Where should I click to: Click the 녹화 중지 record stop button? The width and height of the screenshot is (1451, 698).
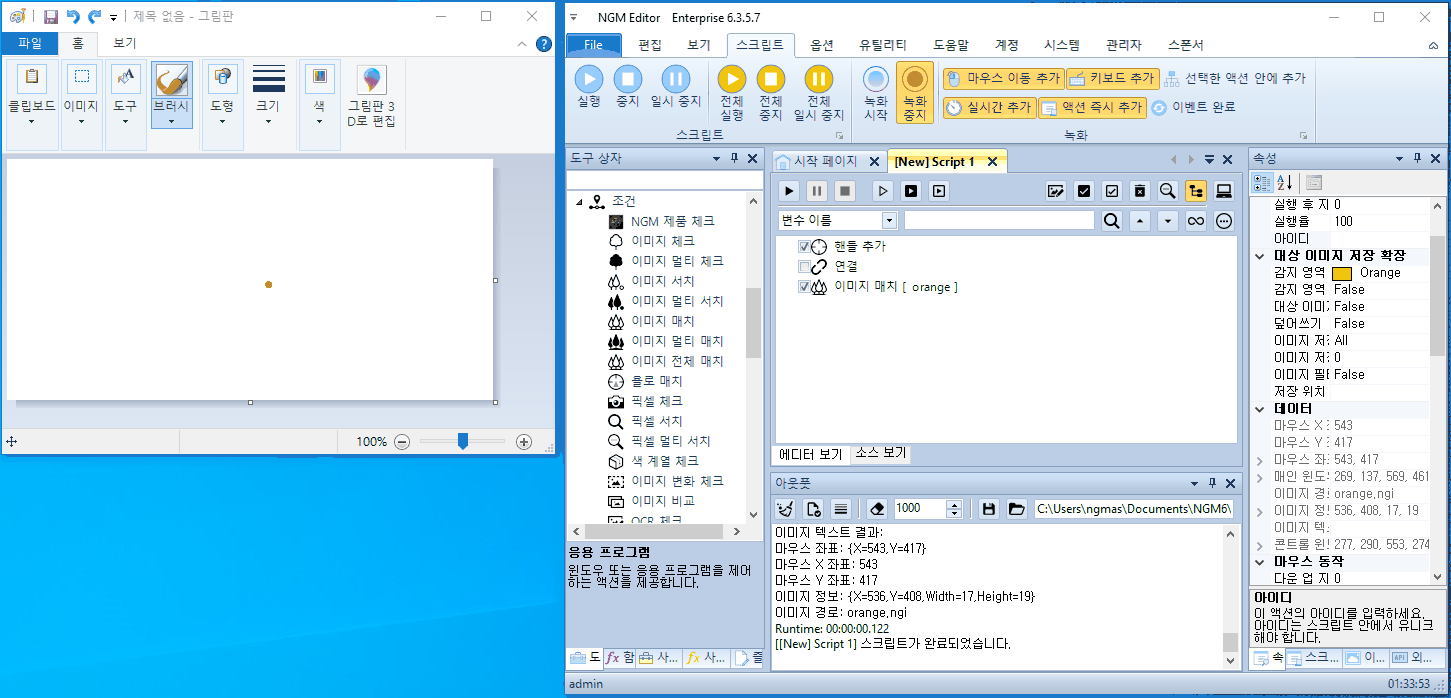914,93
